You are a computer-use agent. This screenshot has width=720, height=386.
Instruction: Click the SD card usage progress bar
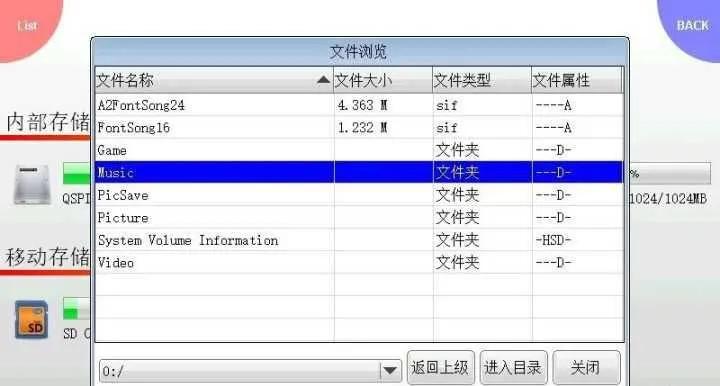[x=77, y=308]
